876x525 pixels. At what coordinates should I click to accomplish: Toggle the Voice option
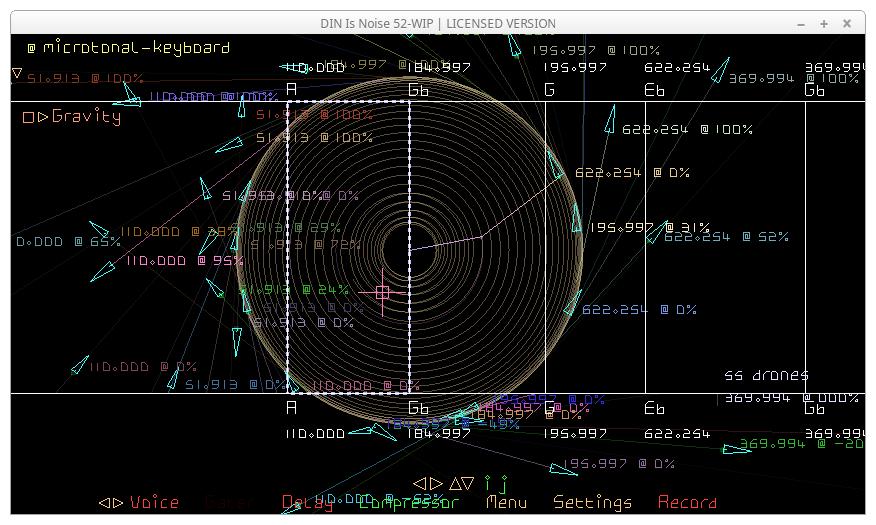pyautogui.click(x=154, y=503)
